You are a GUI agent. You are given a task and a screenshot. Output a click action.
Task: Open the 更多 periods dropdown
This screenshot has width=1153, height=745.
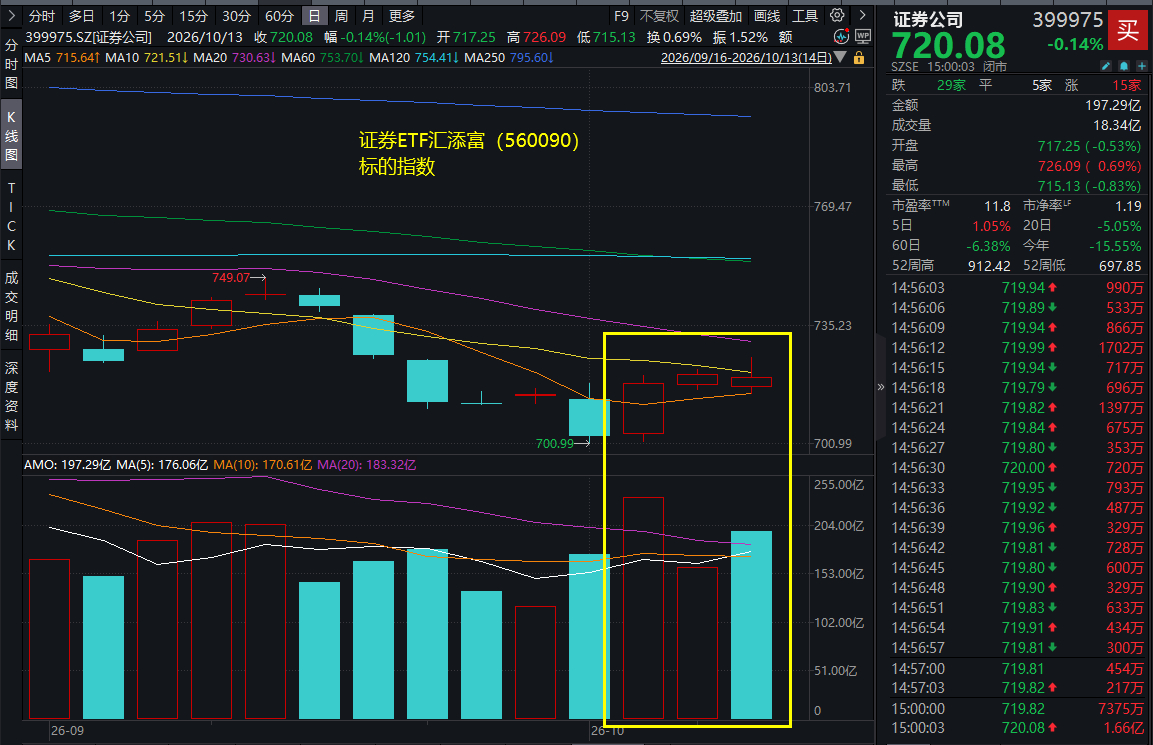coord(401,15)
